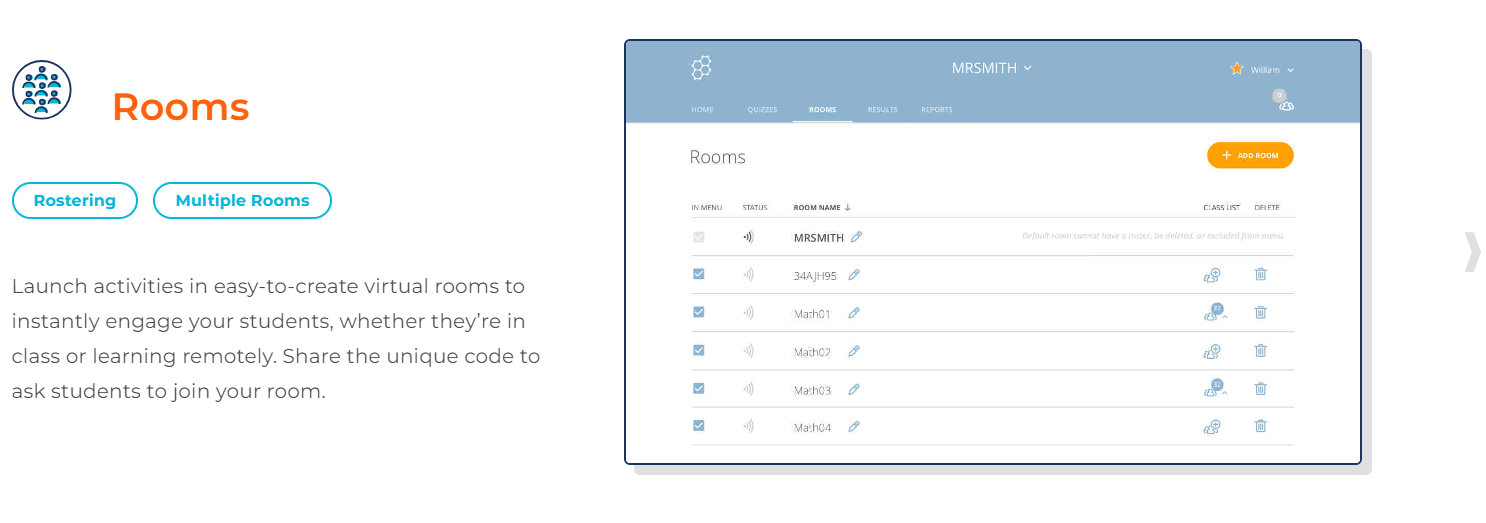Viewport: 1486px width, 523px height.
Task: Click the 'Default room cannot have a roster' note
Action: (x=1153, y=236)
